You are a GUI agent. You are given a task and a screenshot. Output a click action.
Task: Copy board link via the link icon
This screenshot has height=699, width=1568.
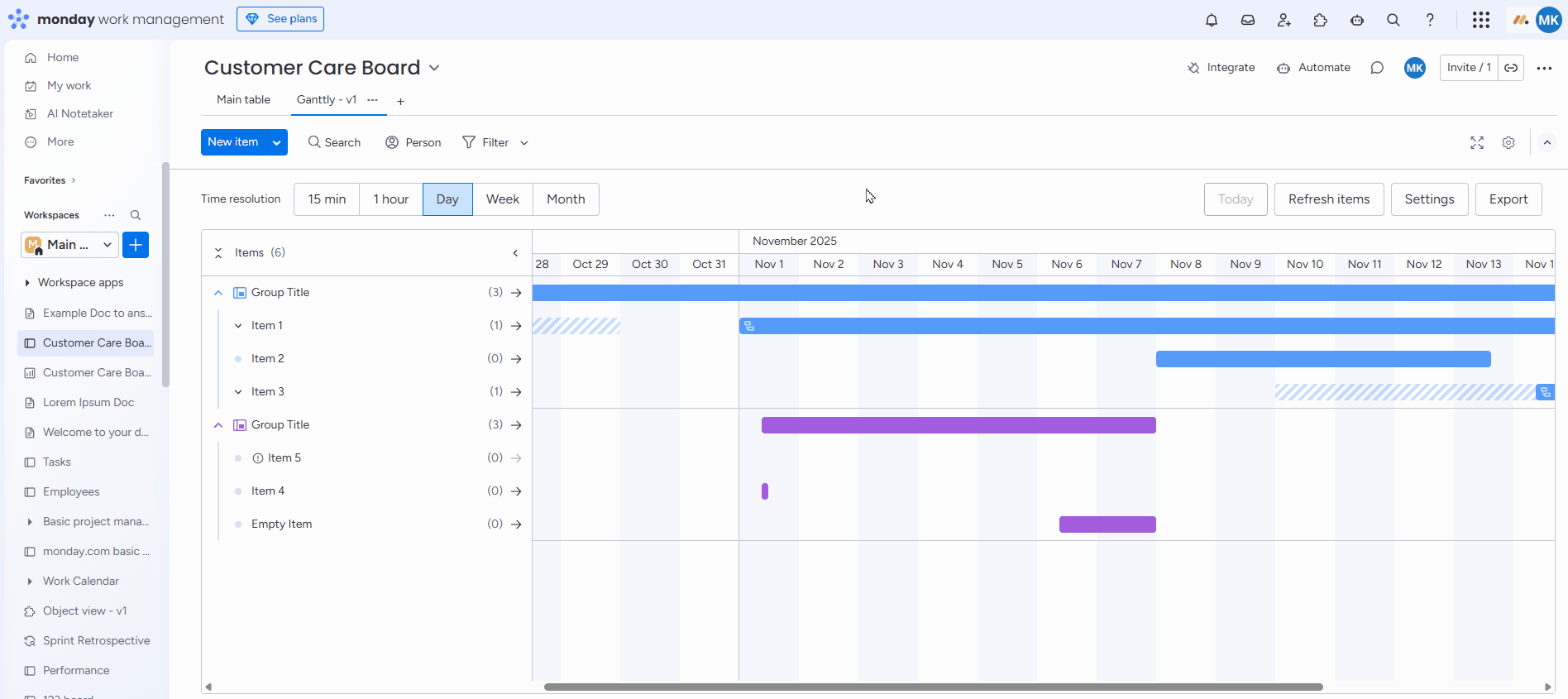pos(1511,68)
